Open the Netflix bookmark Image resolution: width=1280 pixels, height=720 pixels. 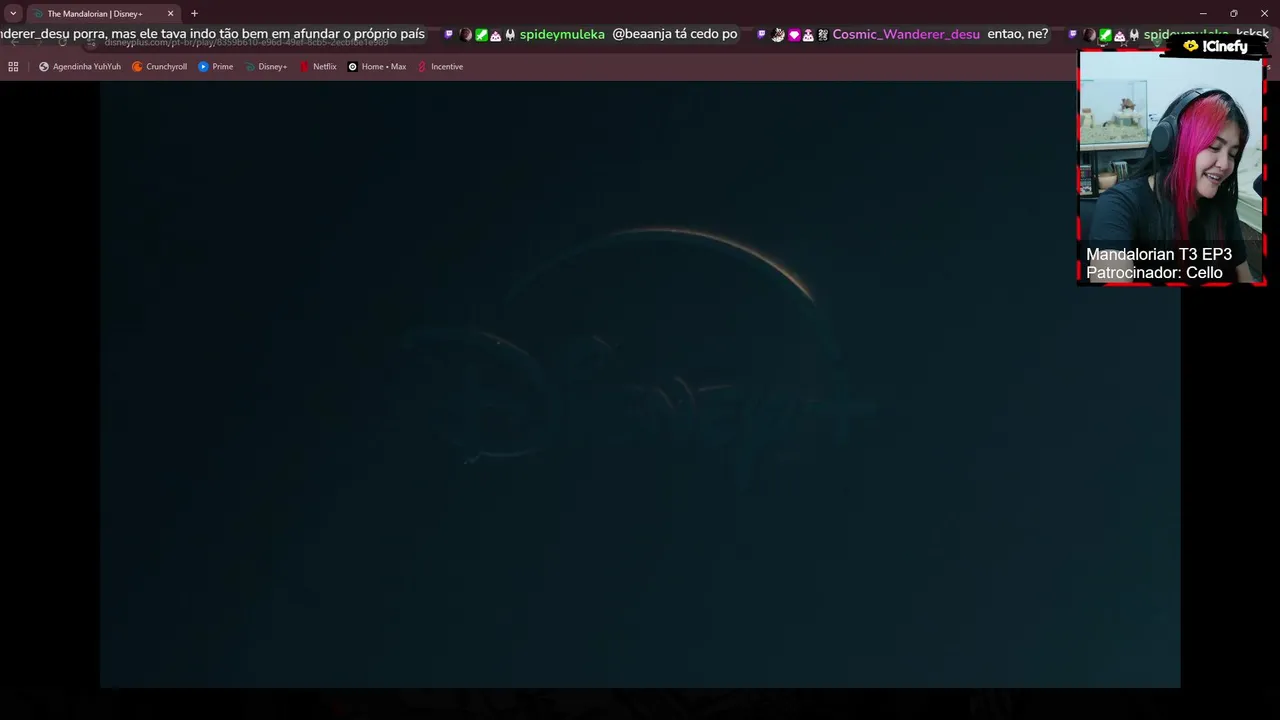(317, 66)
